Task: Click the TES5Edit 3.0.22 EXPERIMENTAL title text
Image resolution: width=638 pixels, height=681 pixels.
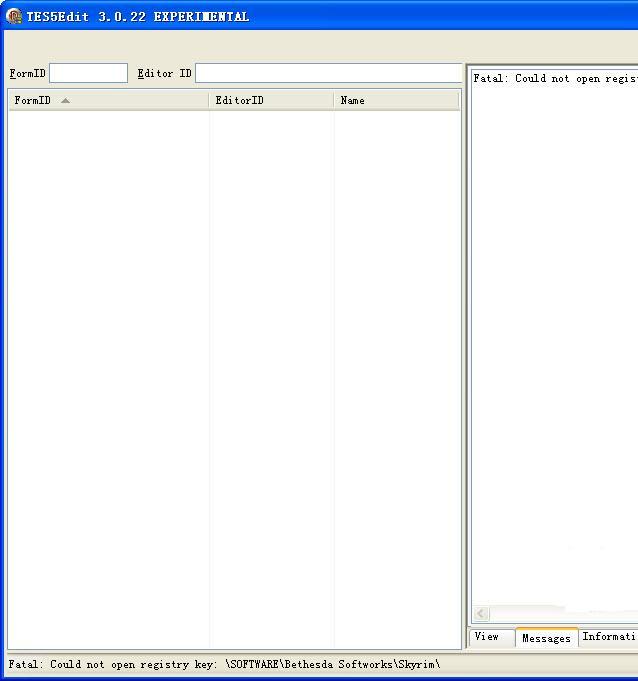Action: [x=138, y=16]
